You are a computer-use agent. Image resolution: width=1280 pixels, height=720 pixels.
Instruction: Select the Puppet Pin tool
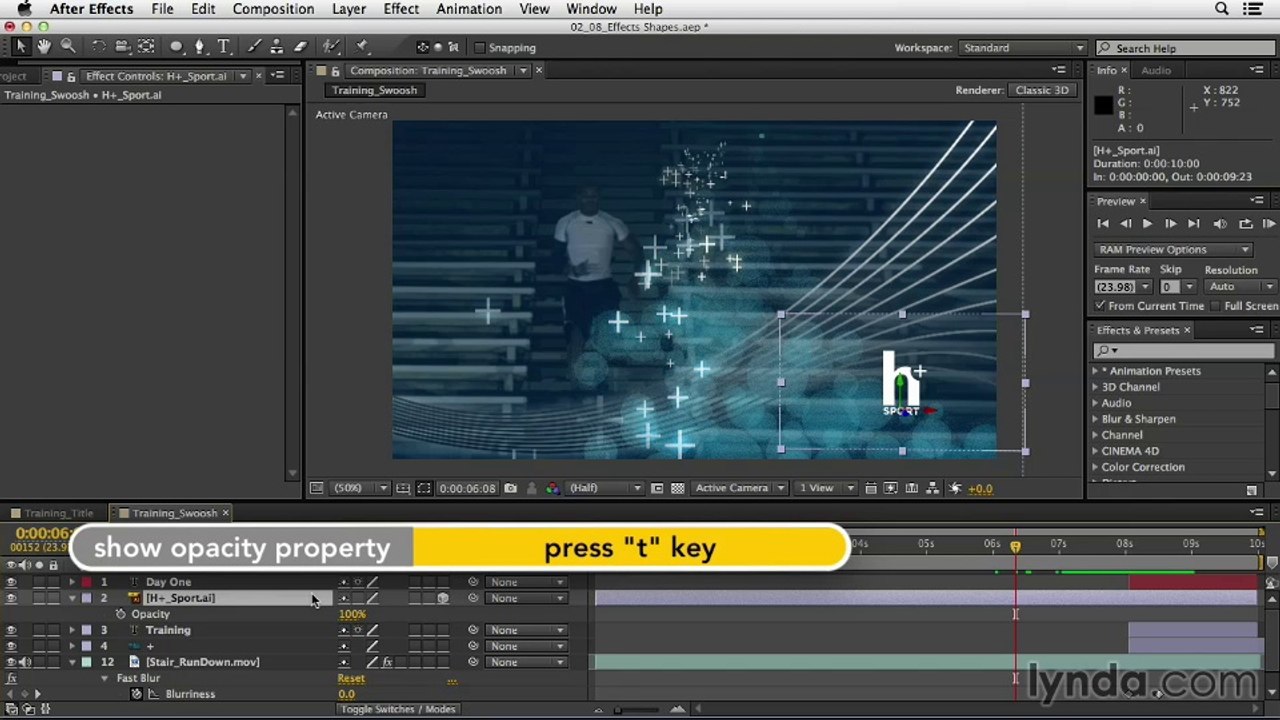click(x=362, y=47)
